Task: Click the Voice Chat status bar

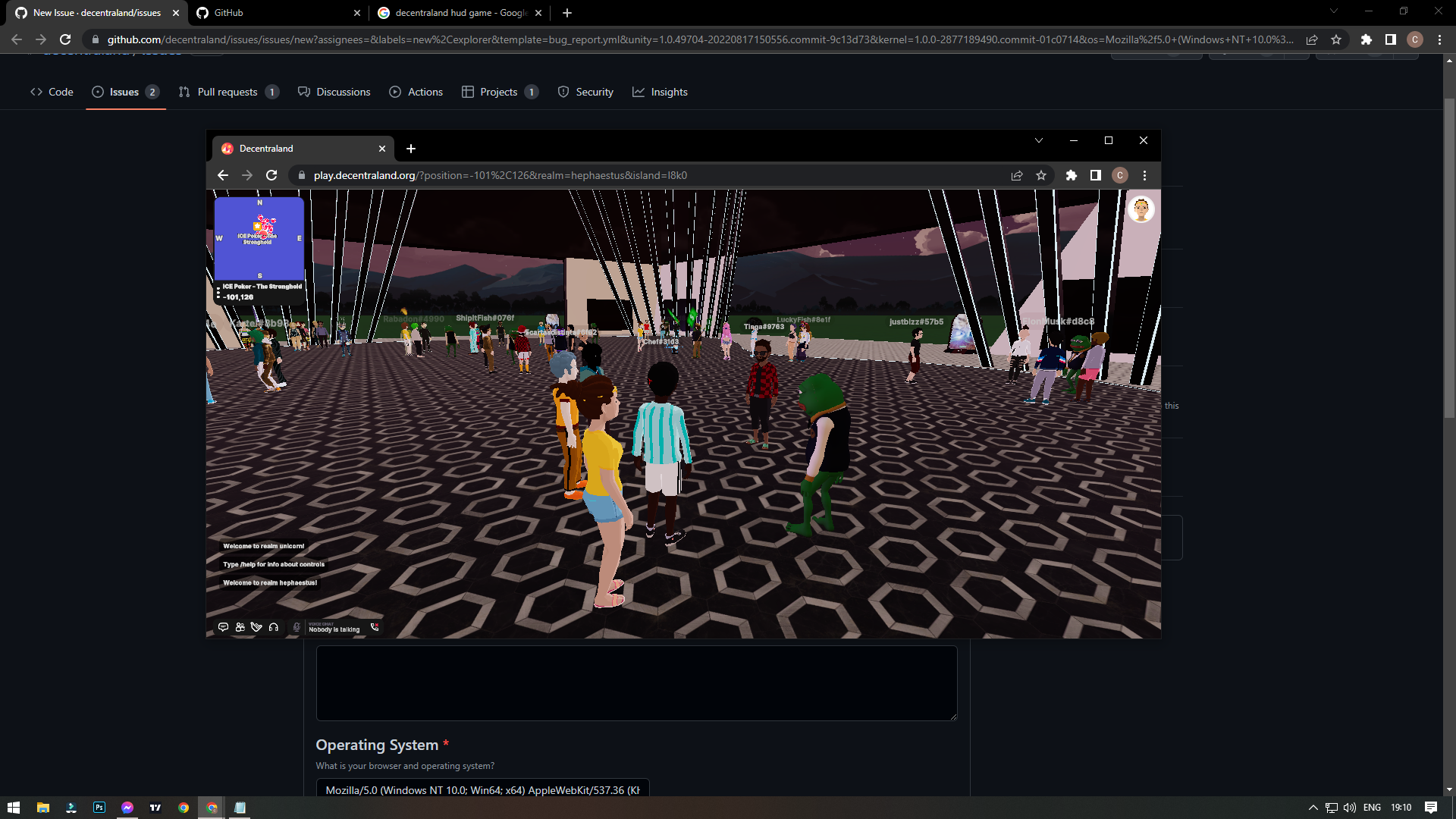Action: tap(334, 627)
